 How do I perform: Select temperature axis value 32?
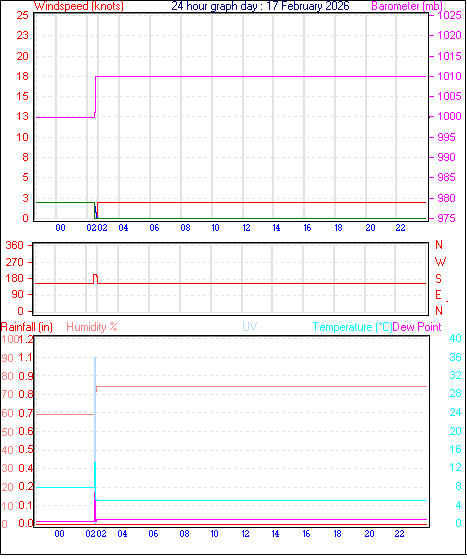456,375
